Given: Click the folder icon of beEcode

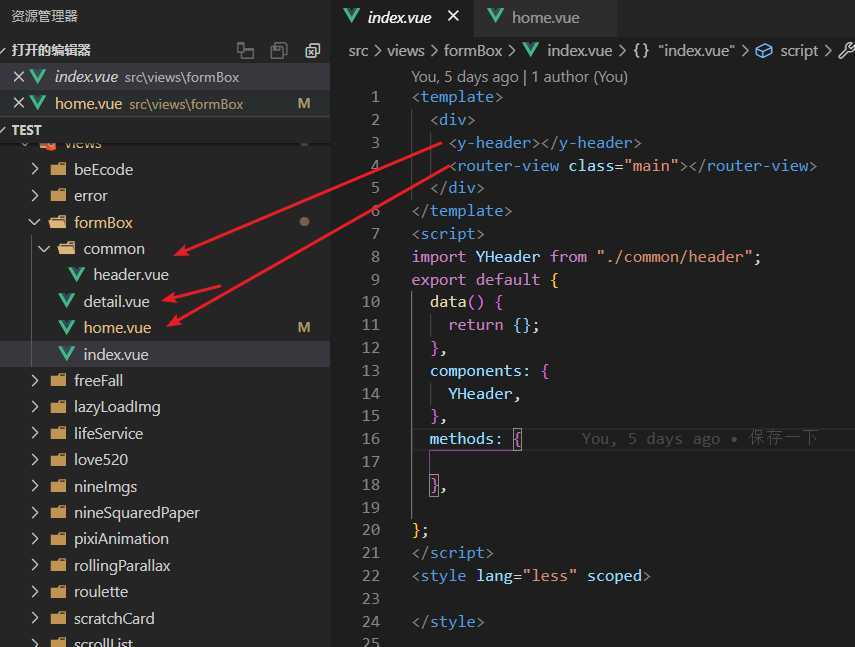Looking at the screenshot, I should click(58, 169).
